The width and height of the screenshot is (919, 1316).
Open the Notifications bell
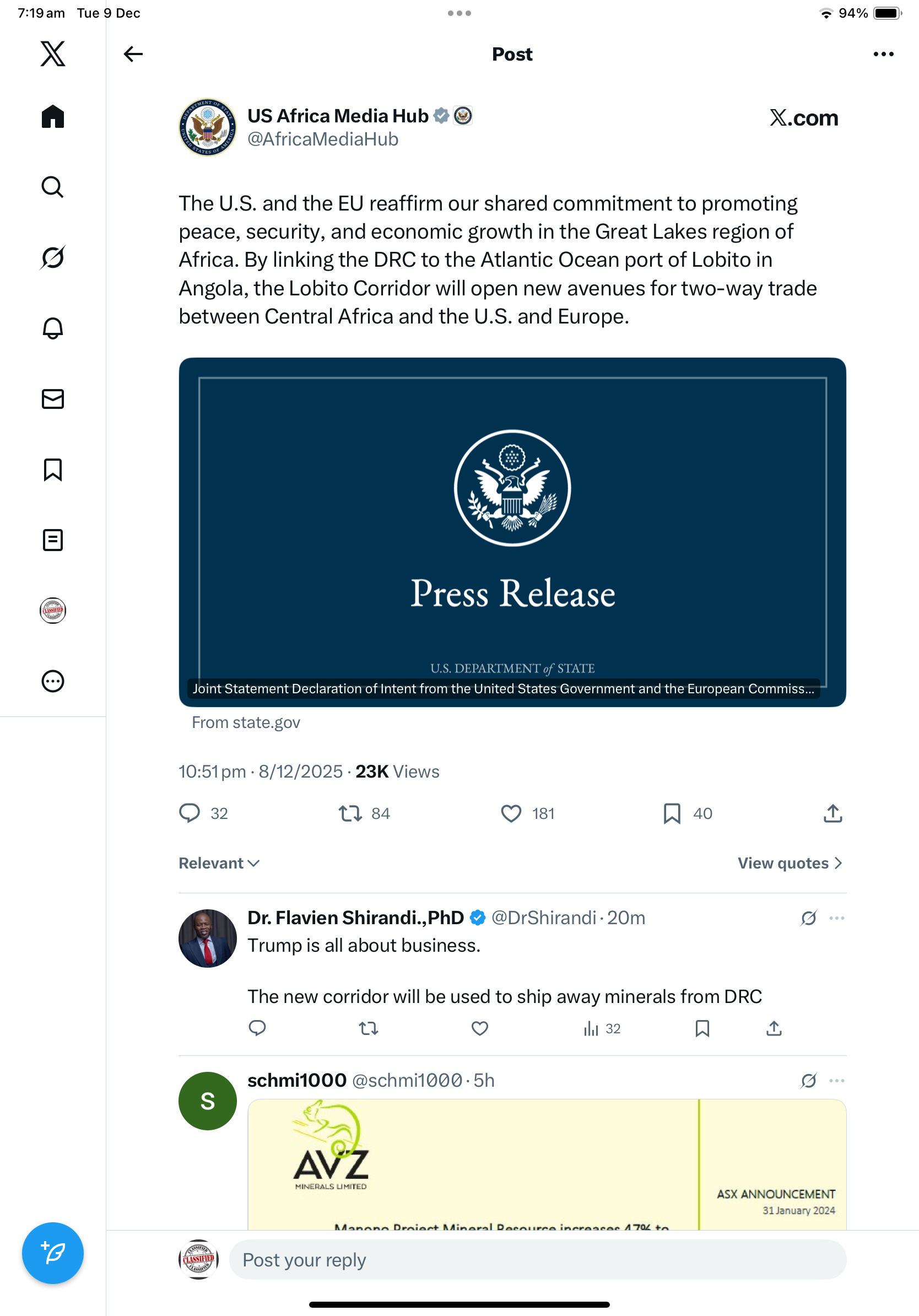click(53, 328)
